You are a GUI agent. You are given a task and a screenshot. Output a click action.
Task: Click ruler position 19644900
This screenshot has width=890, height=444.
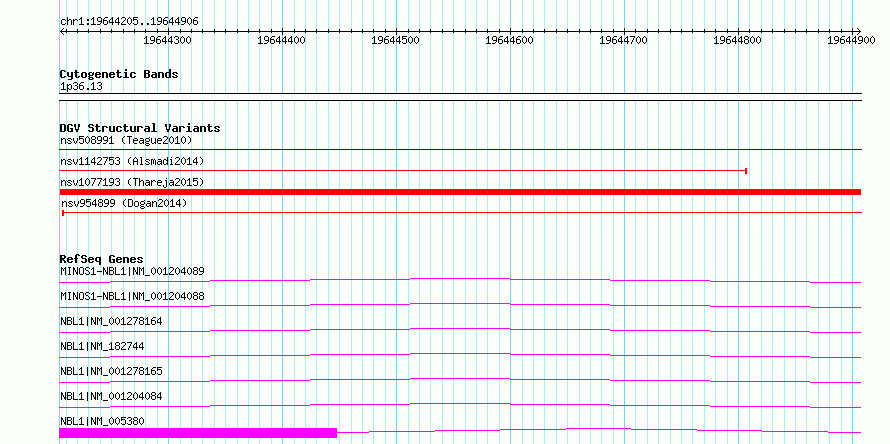tap(851, 40)
